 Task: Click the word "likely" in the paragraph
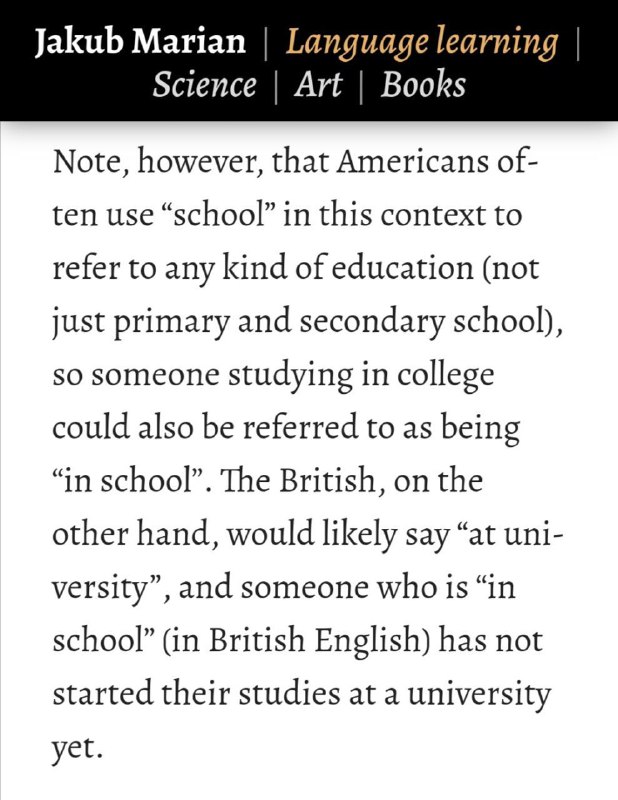359,536
